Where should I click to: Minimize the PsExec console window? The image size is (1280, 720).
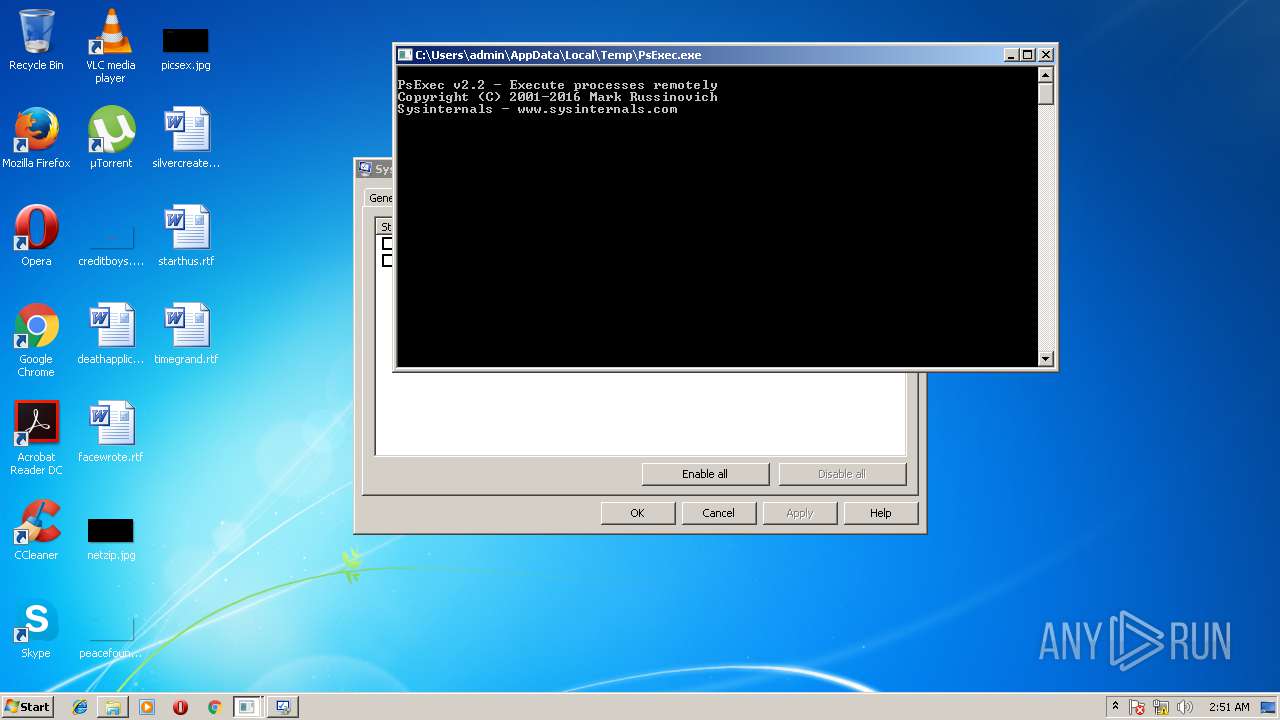(1011, 55)
